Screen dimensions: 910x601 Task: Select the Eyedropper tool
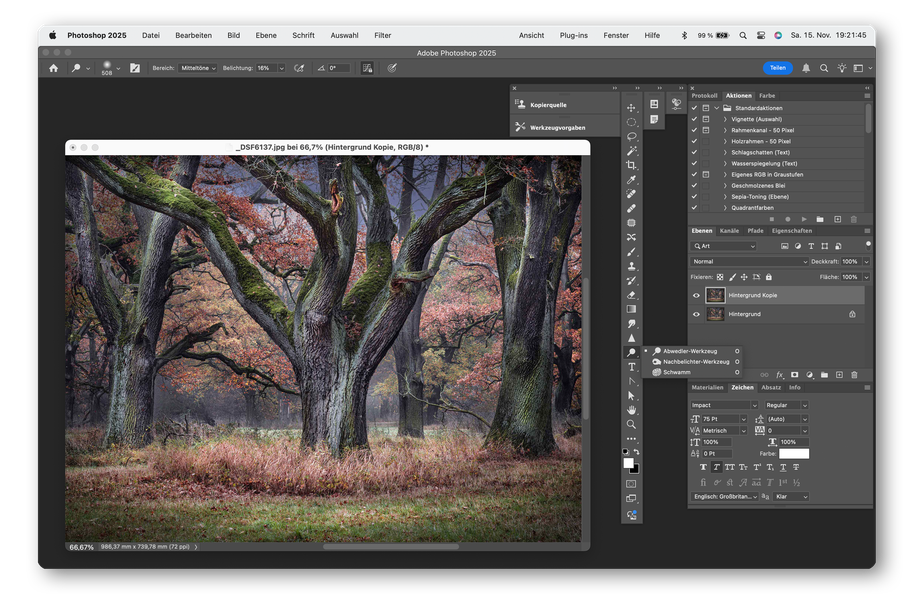(x=631, y=180)
